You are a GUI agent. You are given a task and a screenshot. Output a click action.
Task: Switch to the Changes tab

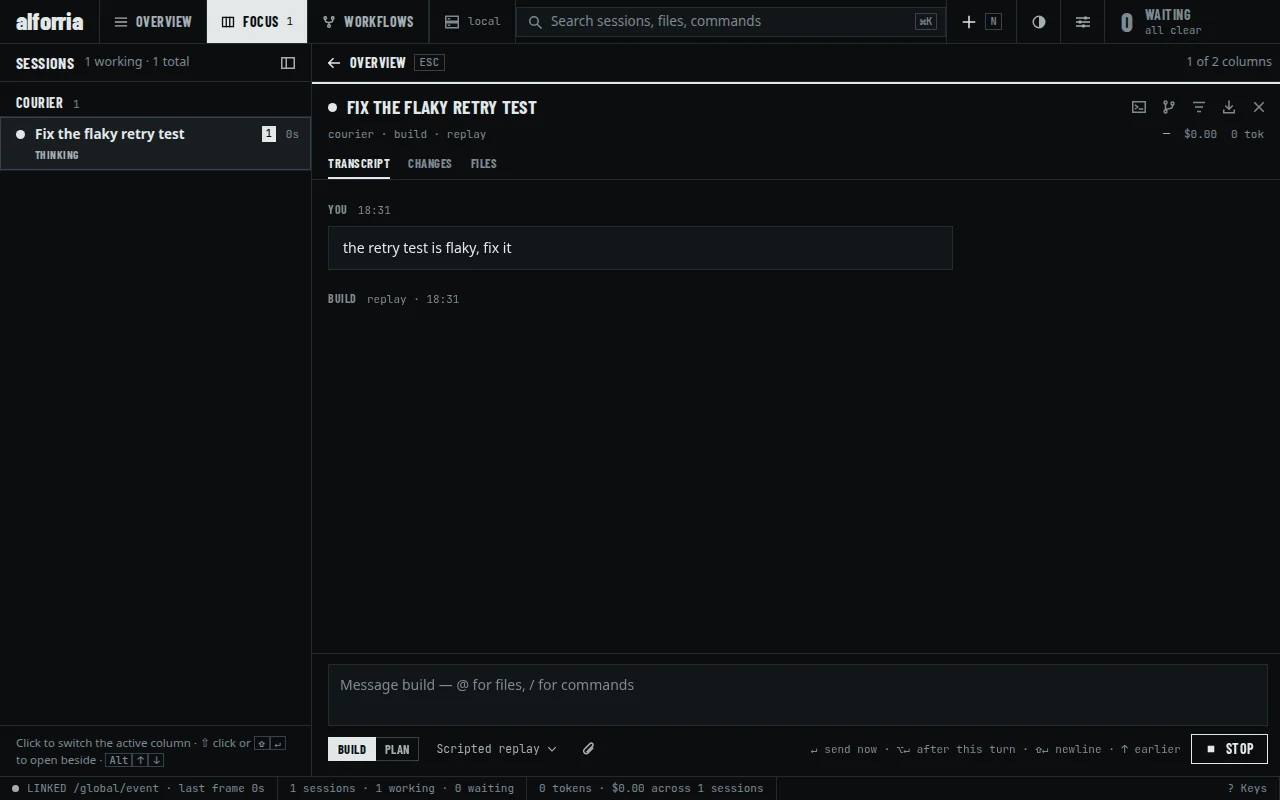point(430,164)
